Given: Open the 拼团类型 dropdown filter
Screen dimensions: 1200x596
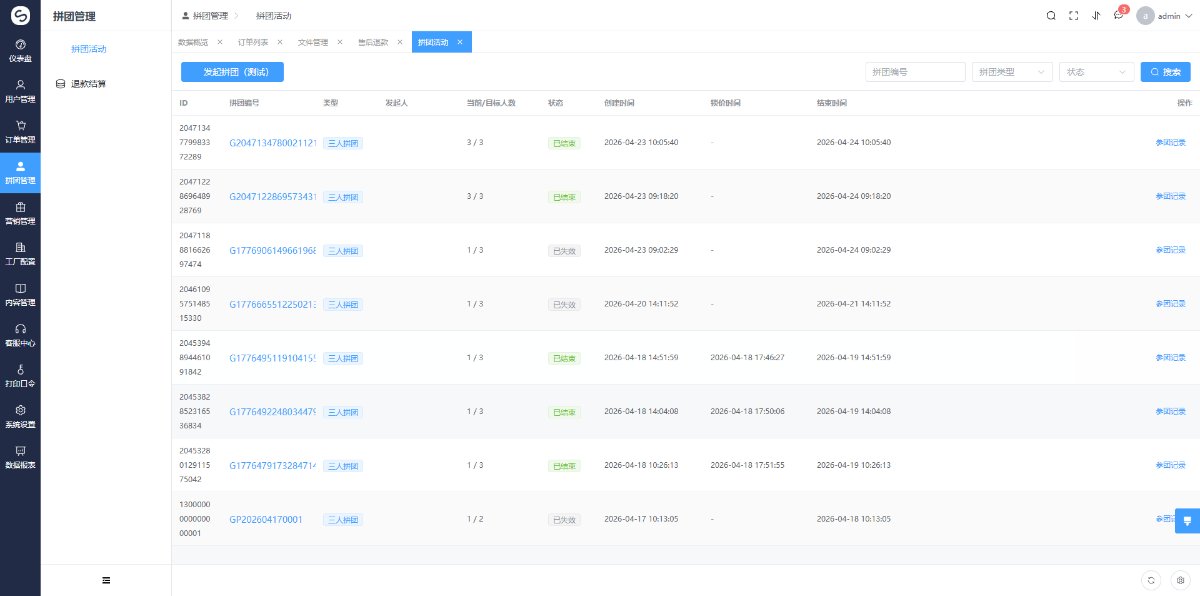Looking at the screenshot, I should tap(1012, 72).
